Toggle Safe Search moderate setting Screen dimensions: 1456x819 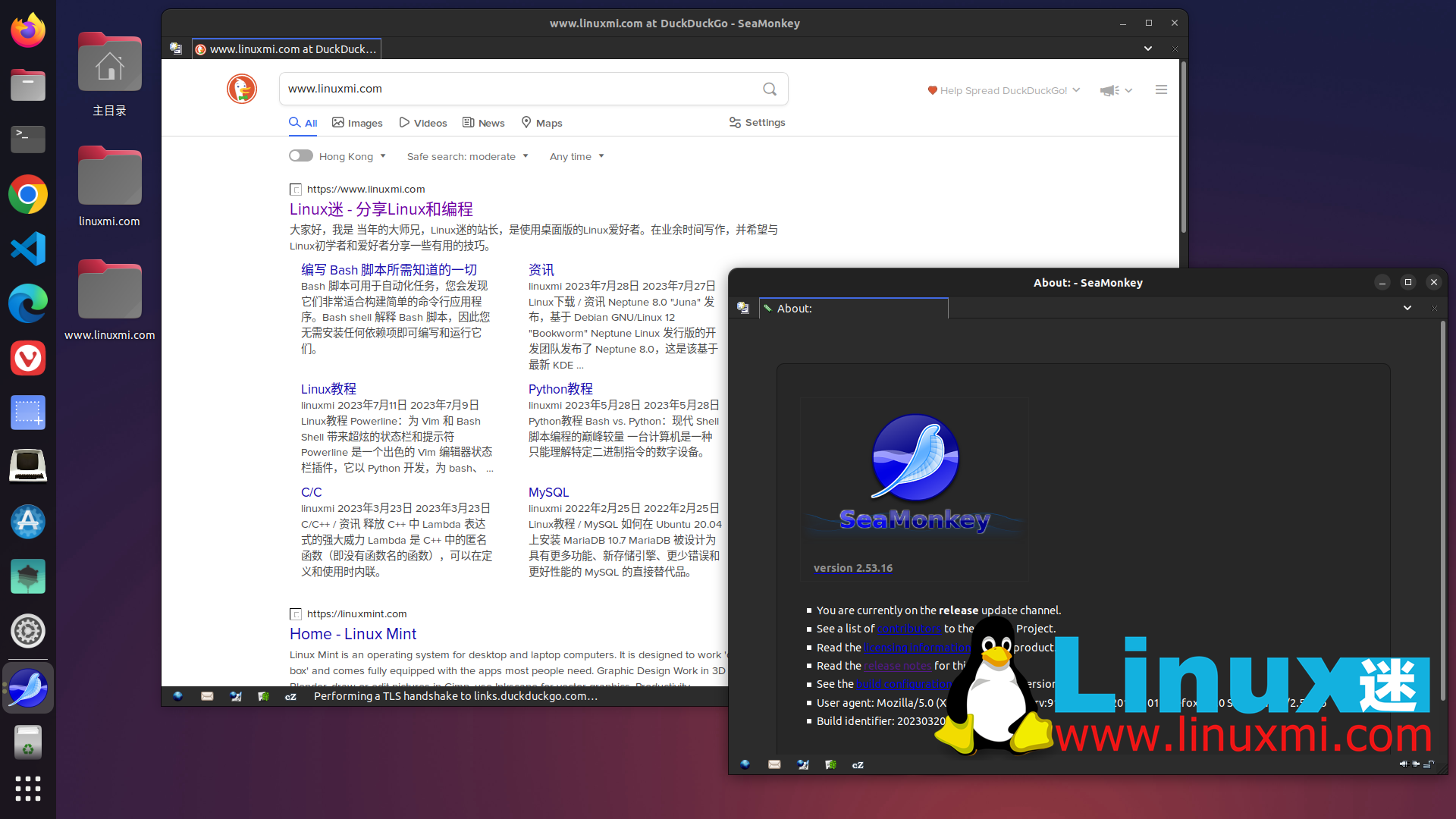point(467,155)
